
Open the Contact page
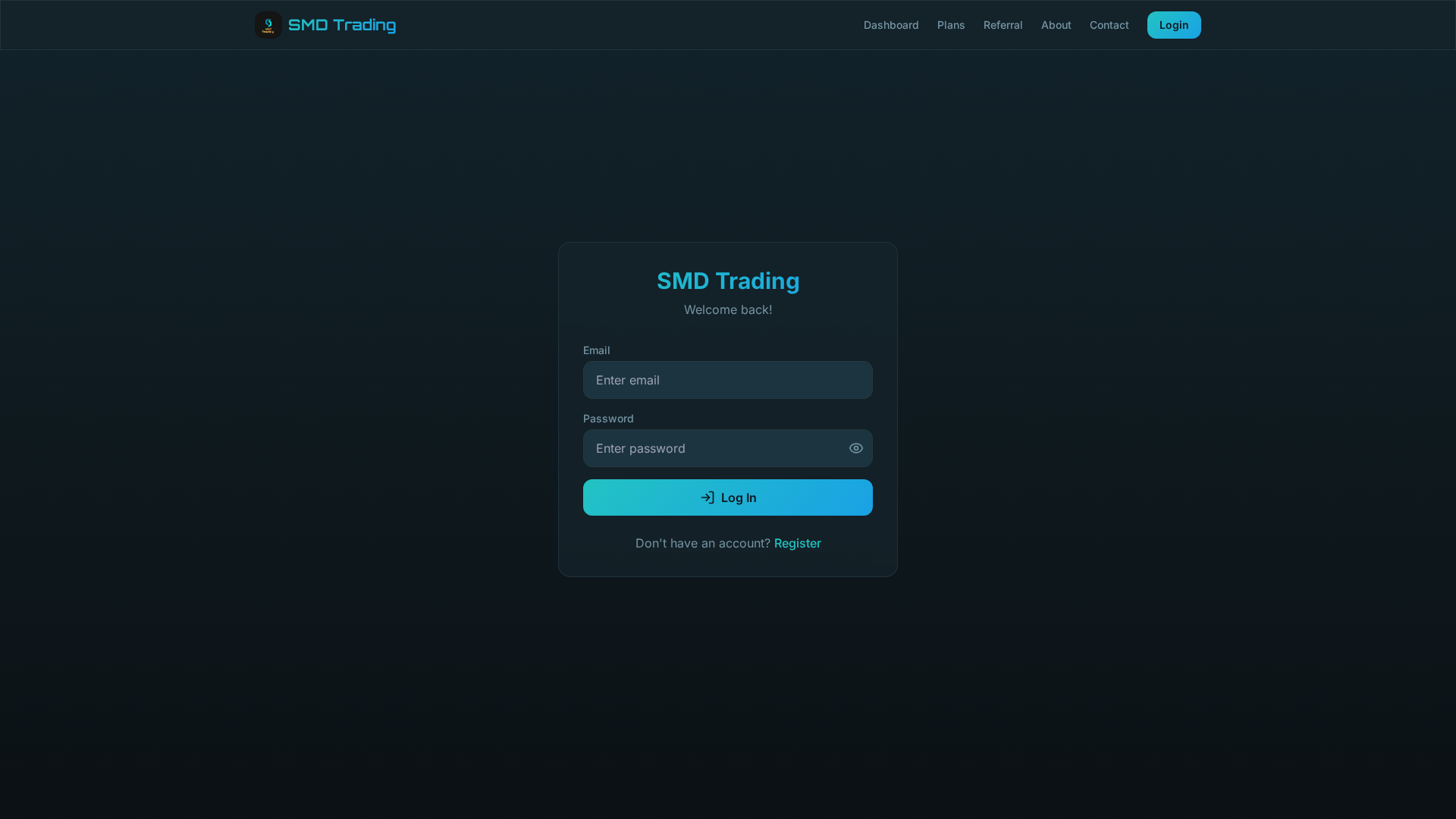[x=1109, y=25]
